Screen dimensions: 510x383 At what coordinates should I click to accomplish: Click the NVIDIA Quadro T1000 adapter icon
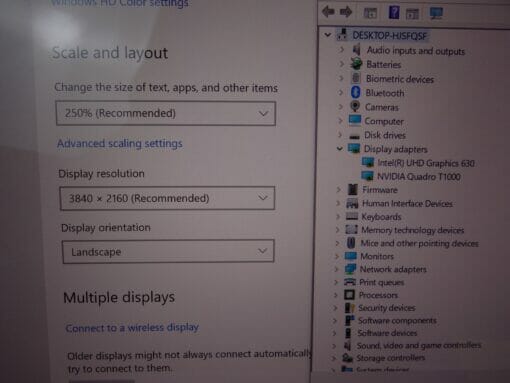pos(367,176)
